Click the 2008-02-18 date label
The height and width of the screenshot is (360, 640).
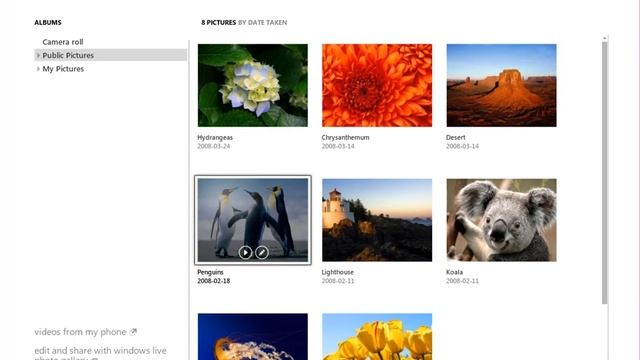(214, 281)
